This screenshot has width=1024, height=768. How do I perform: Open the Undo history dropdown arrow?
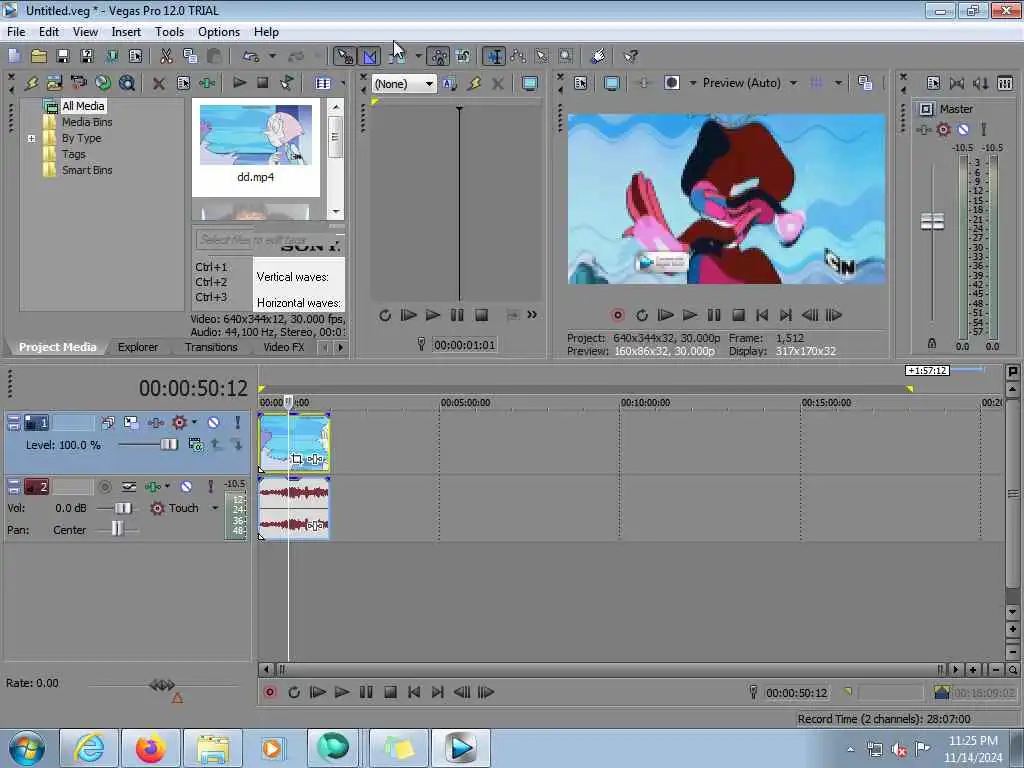click(x=272, y=56)
